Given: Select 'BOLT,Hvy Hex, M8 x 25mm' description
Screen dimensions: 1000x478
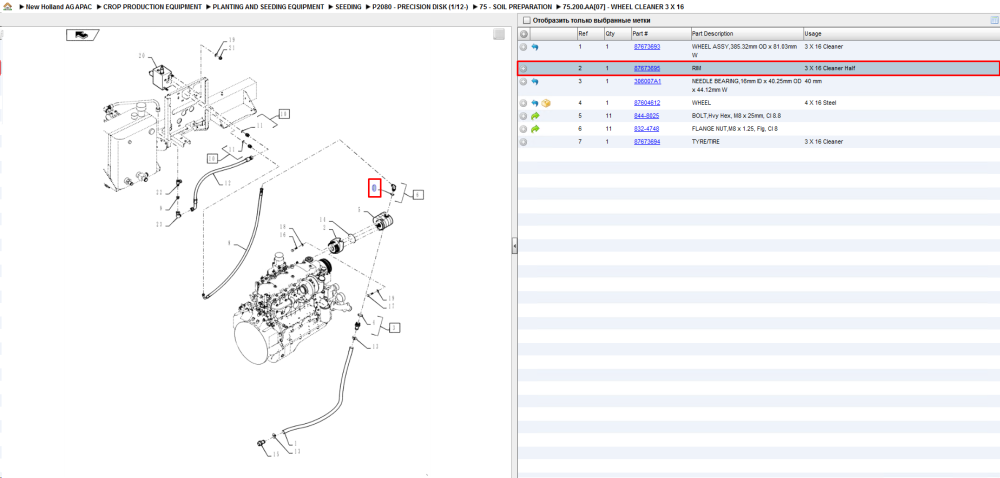Looking at the screenshot, I should [735, 116].
